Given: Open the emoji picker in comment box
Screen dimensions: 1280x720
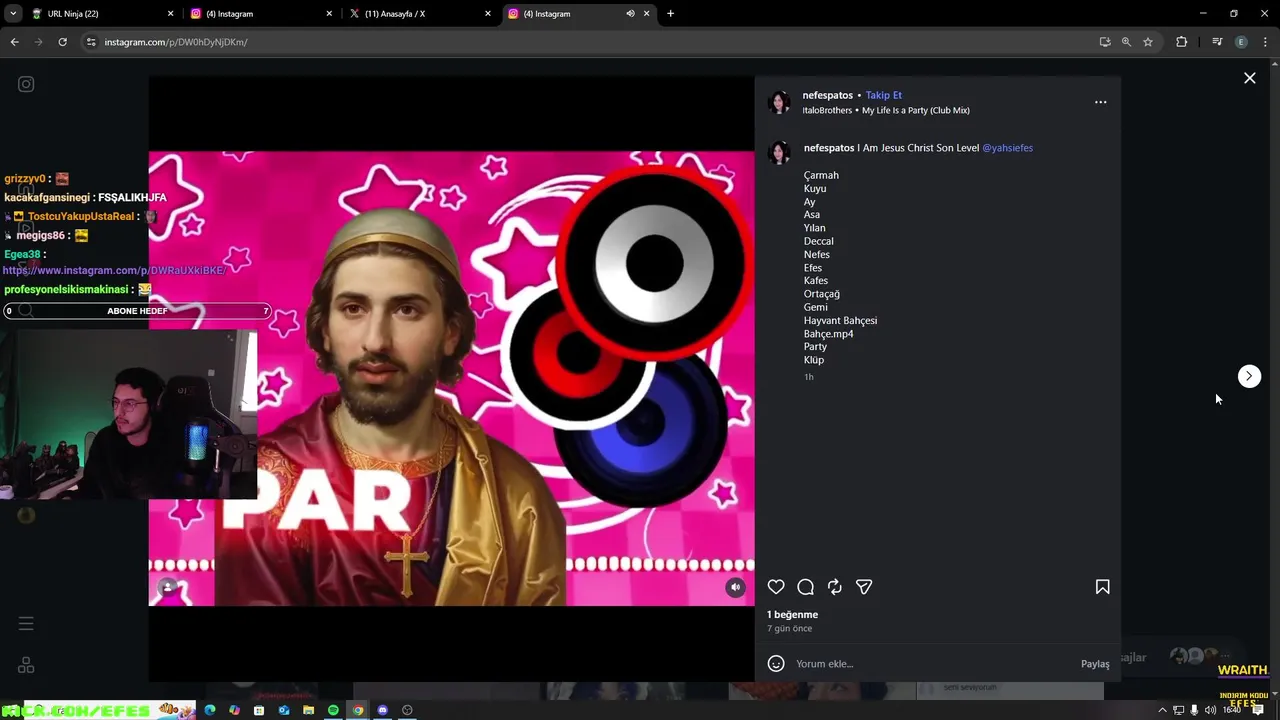Looking at the screenshot, I should tap(776, 664).
